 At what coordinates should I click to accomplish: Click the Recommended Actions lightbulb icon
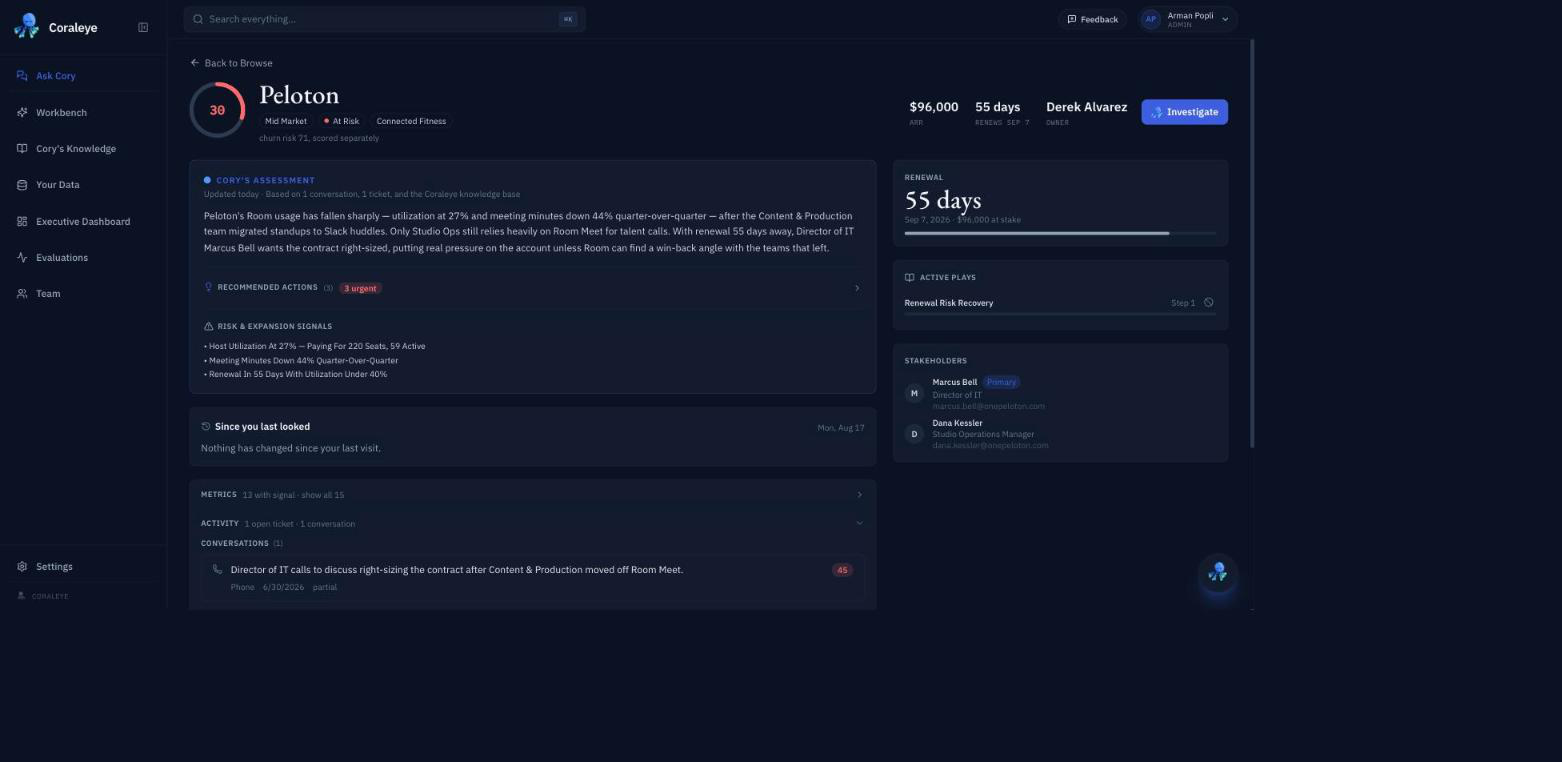pyautogui.click(x=208, y=287)
